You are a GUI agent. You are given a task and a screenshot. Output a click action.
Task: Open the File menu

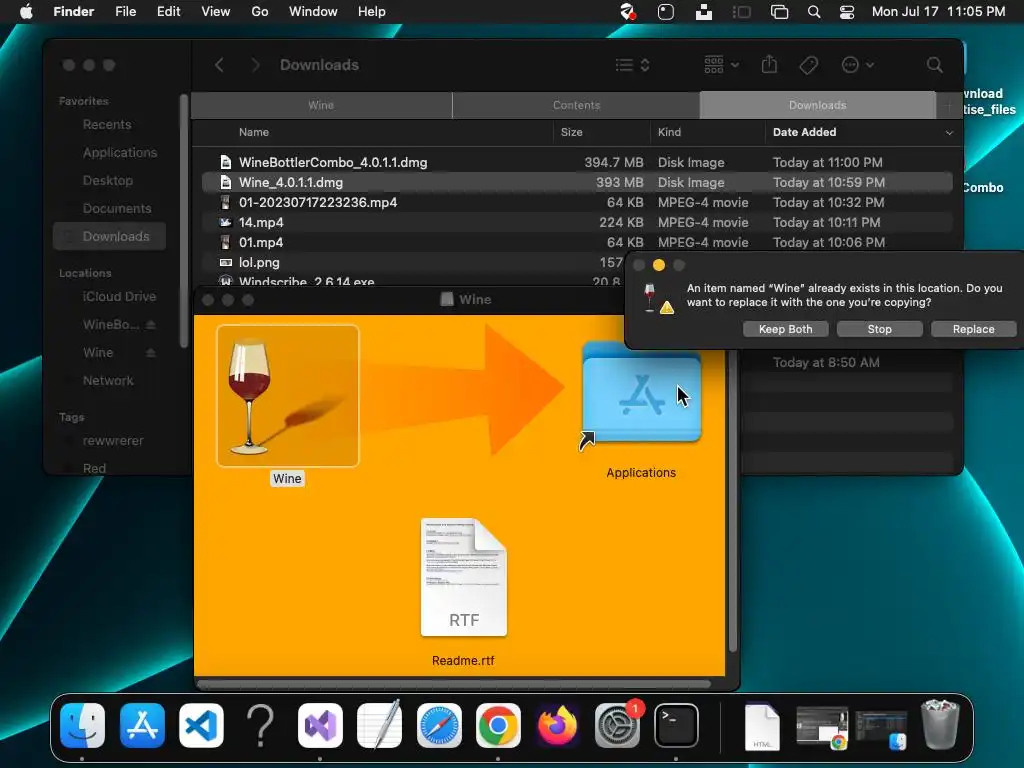tap(125, 12)
